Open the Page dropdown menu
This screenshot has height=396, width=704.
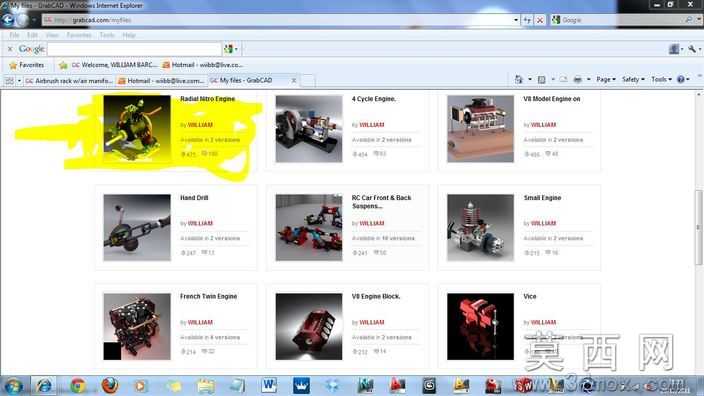pyautogui.click(x=606, y=79)
